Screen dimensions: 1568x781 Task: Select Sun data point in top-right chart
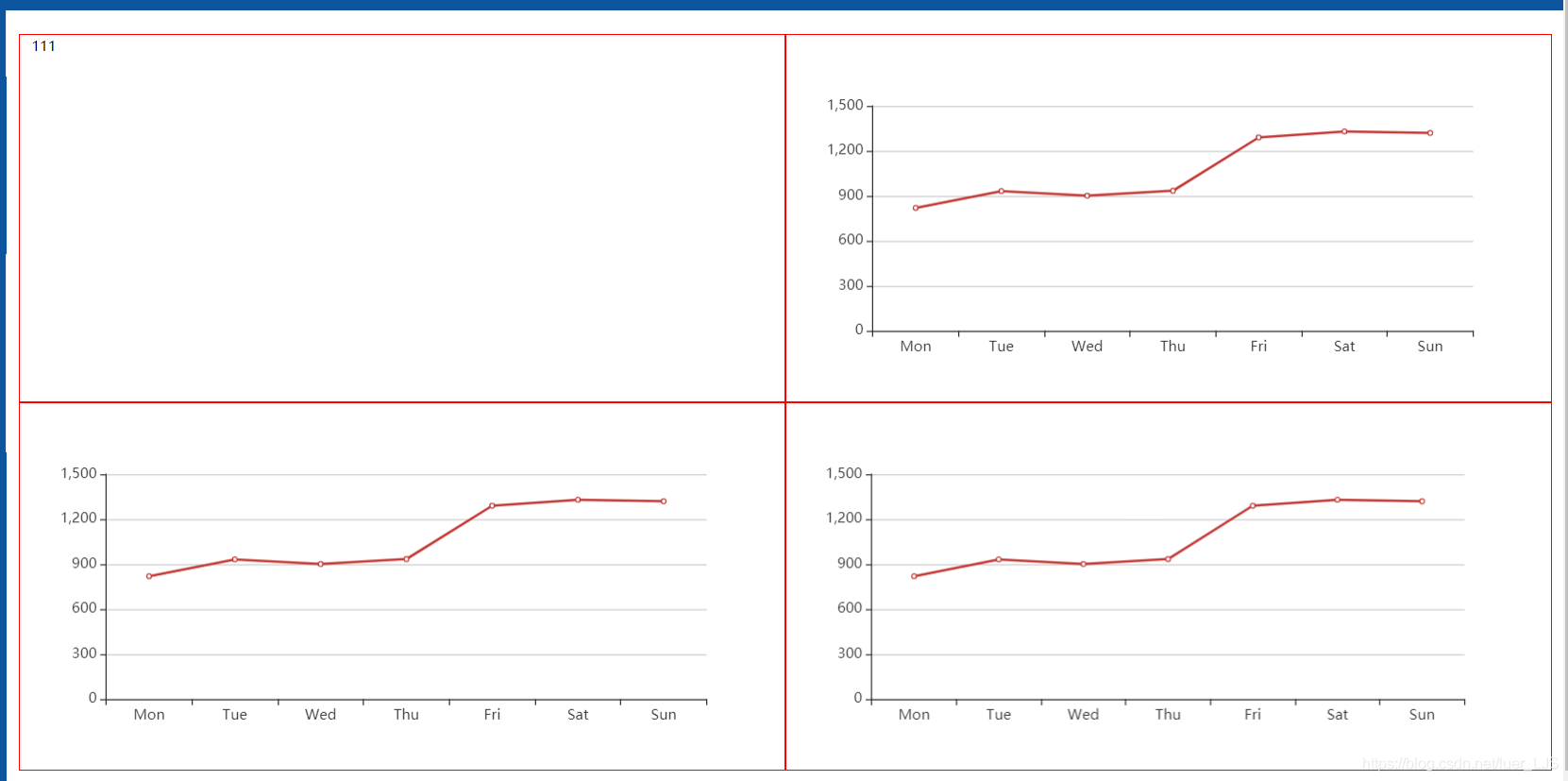point(1430,133)
